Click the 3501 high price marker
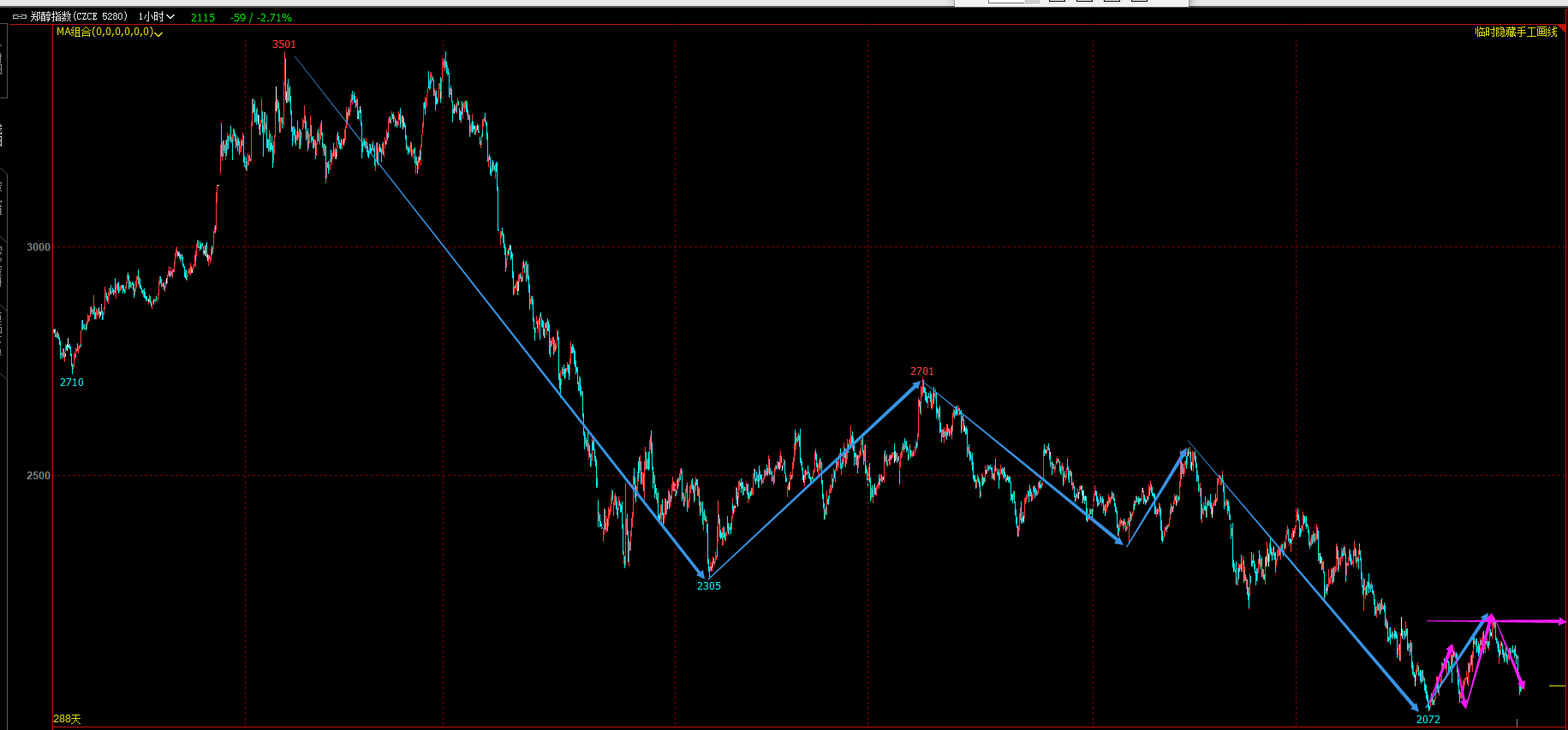This screenshot has width=1568, height=730. [x=284, y=45]
